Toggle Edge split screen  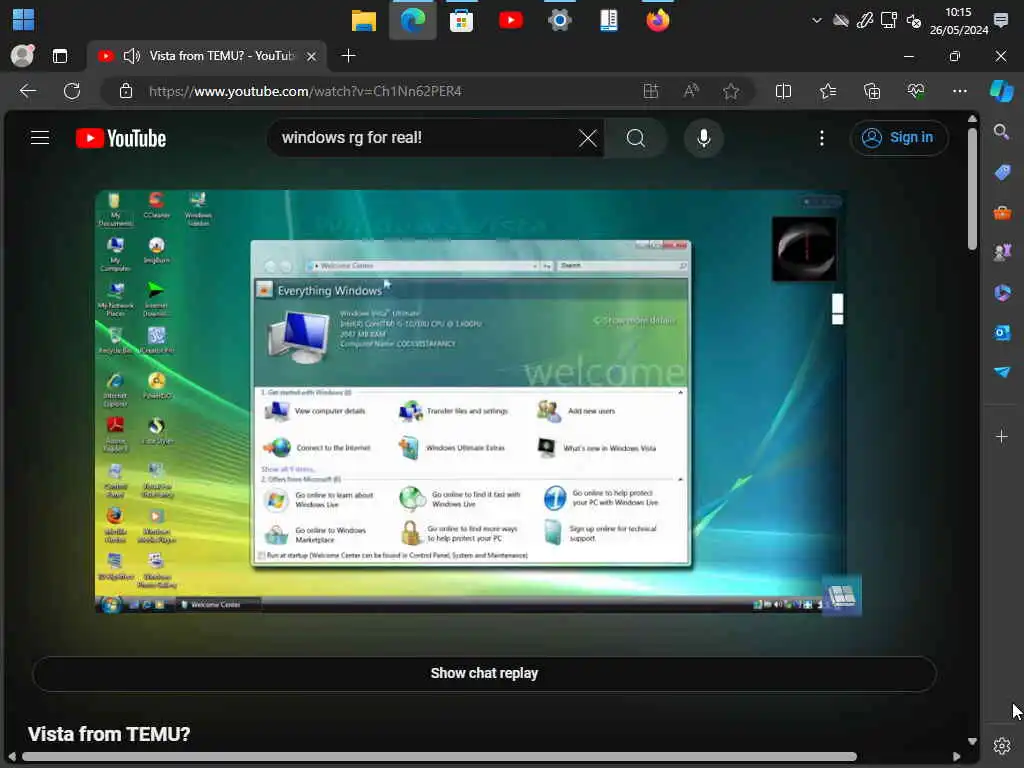[x=783, y=91]
